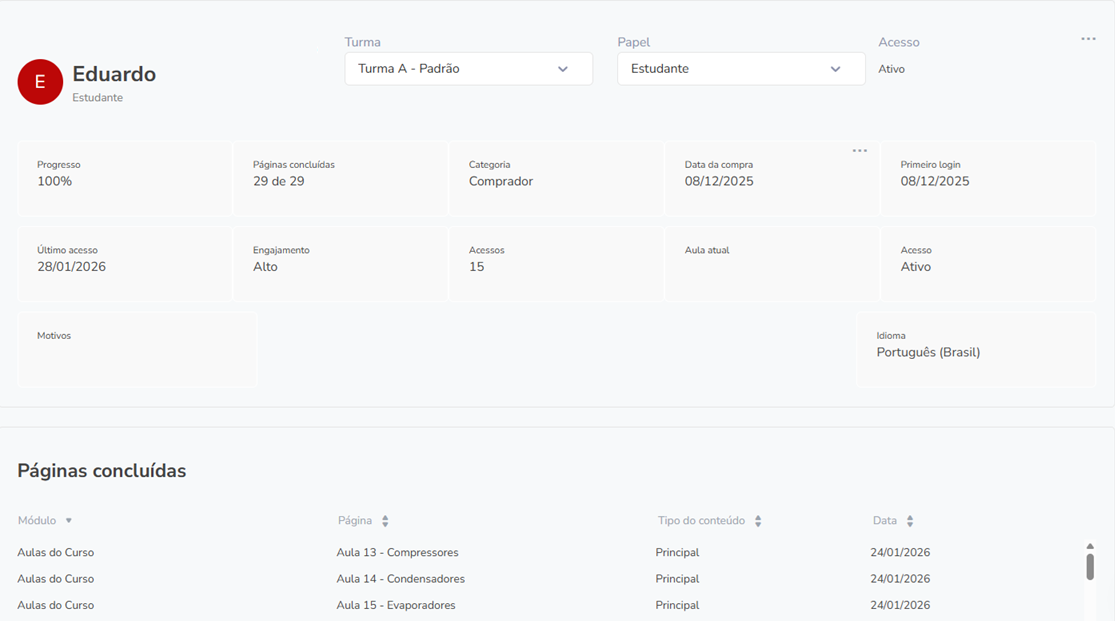Expand the Papel dropdown showing Estudante
The image size is (1115, 621).
[740, 69]
